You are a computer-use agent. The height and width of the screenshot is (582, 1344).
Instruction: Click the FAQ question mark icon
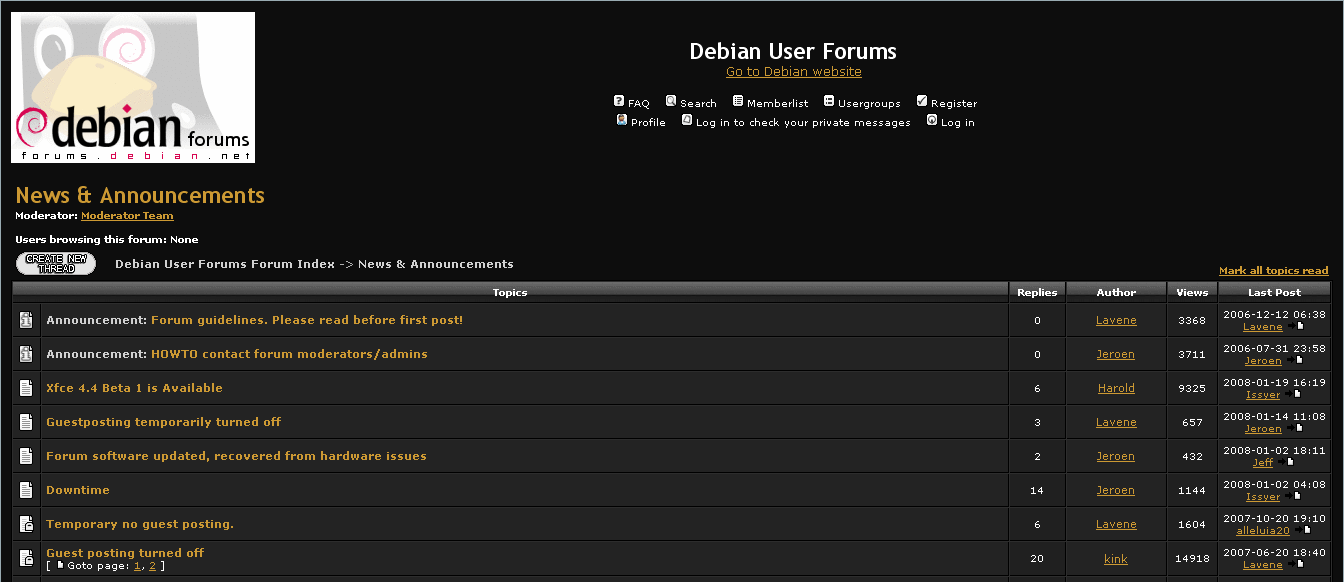pos(619,101)
